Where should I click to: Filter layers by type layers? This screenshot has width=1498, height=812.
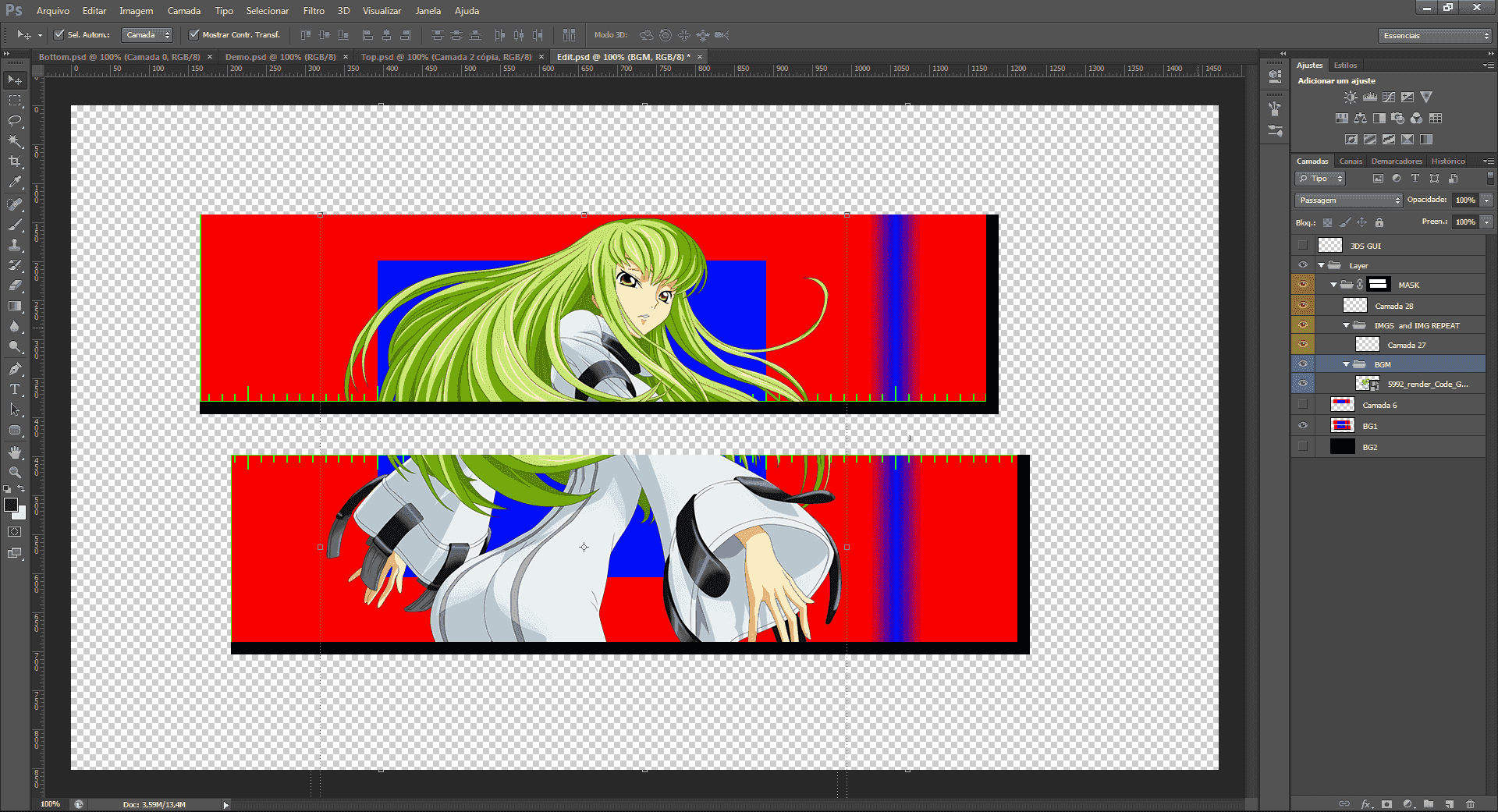pos(1415,179)
